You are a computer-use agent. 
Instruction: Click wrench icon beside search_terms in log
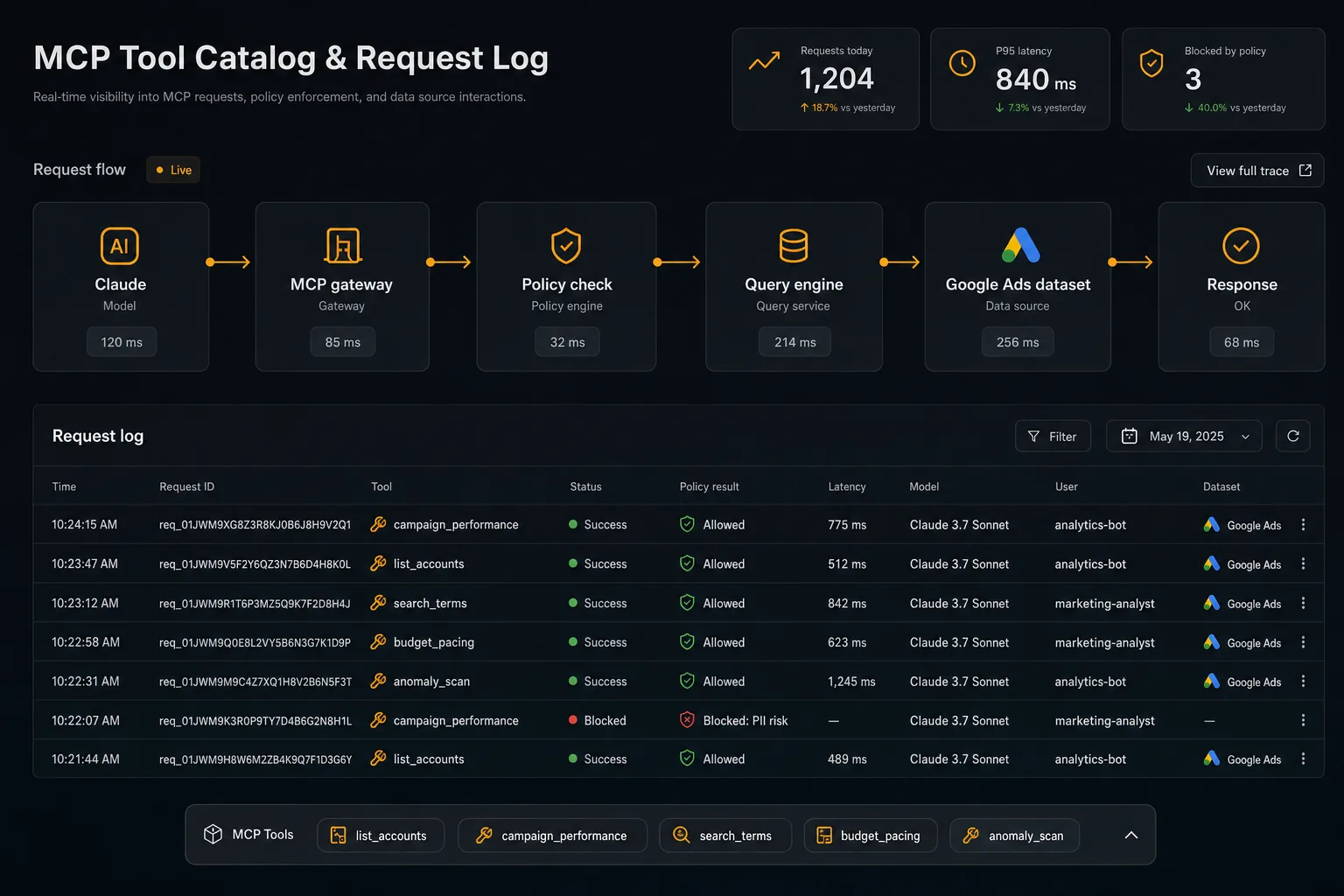tap(378, 603)
